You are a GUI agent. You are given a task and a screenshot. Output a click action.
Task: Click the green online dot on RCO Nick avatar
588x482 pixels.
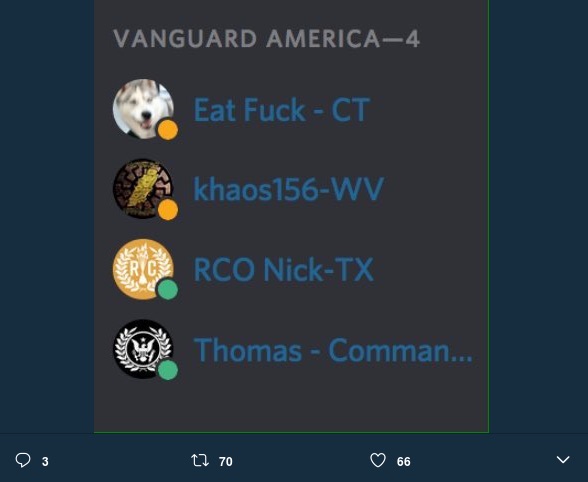(x=168, y=290)
